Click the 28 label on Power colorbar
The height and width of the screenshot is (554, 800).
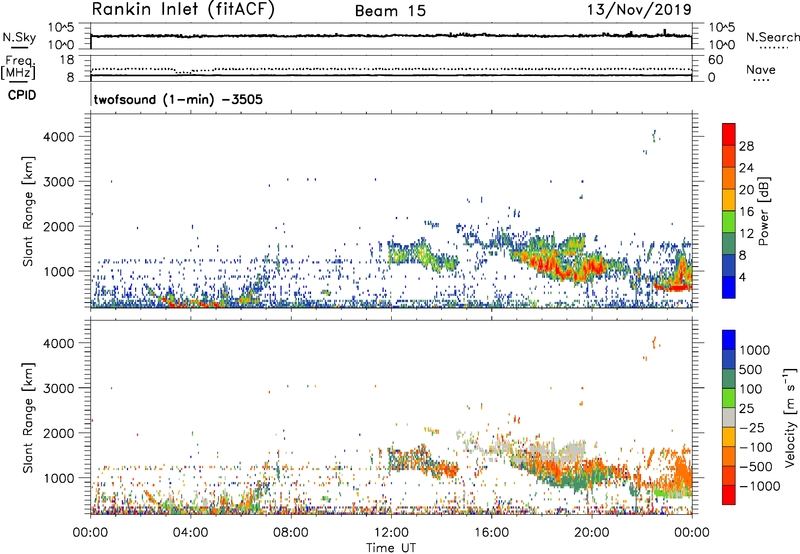746,146
